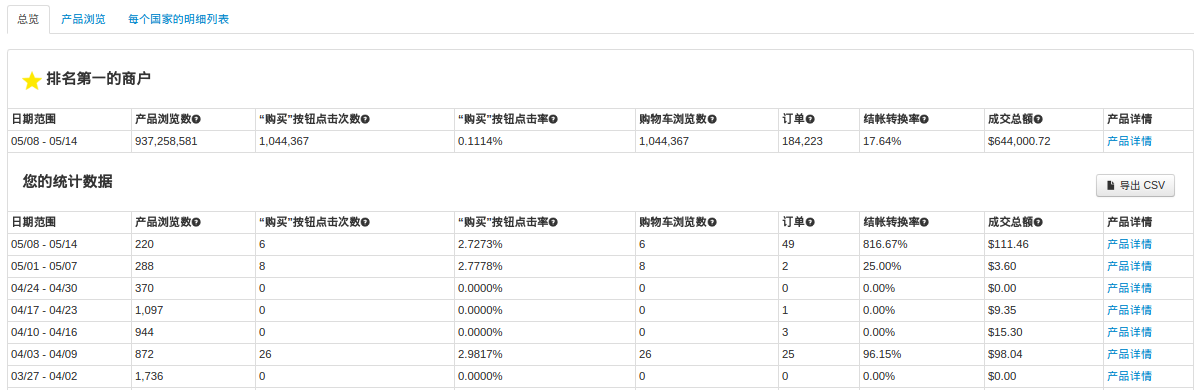
Task: Open 产品详情 link in top merchant row
Action: (1129, 141)
